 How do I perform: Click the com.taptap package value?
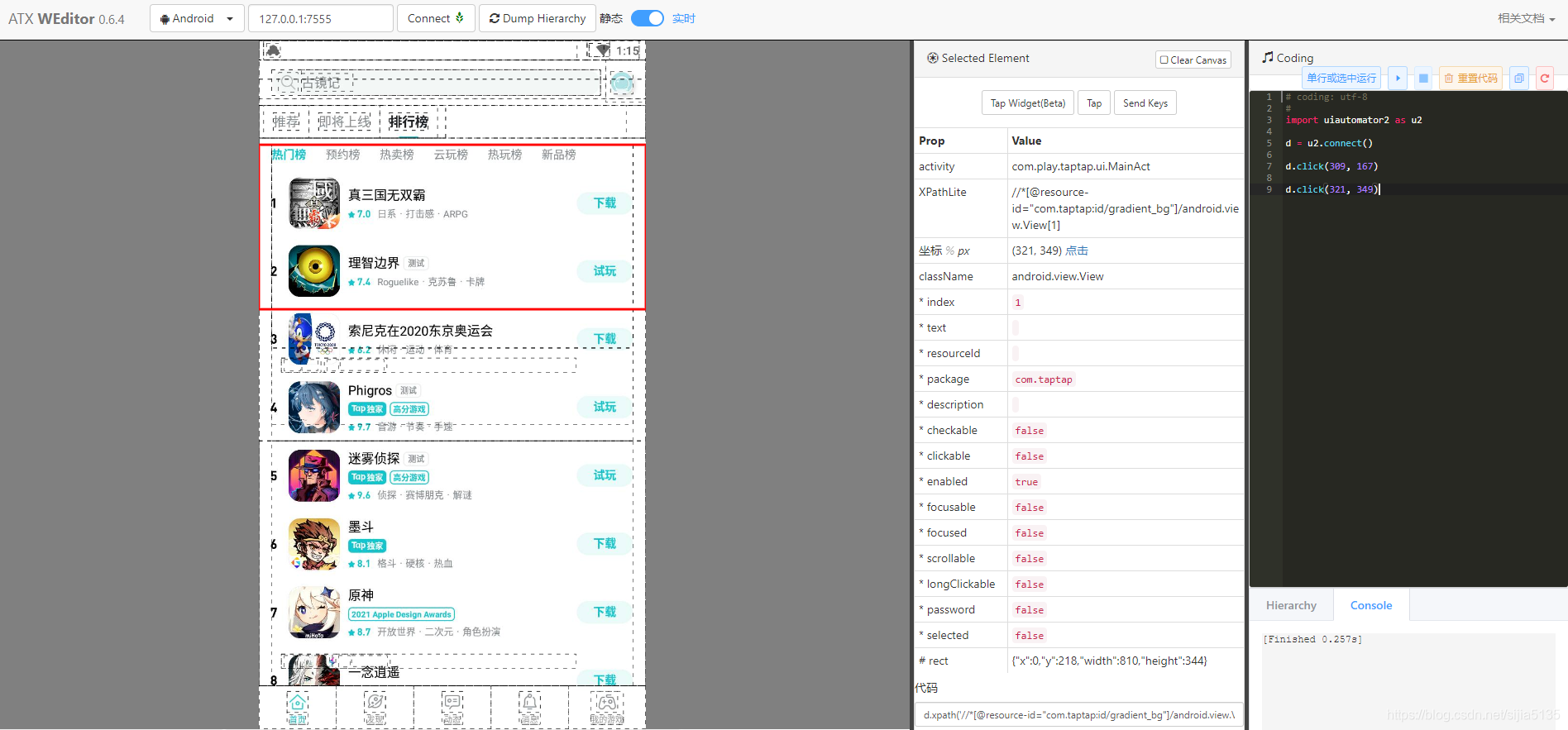(1044, 379)
